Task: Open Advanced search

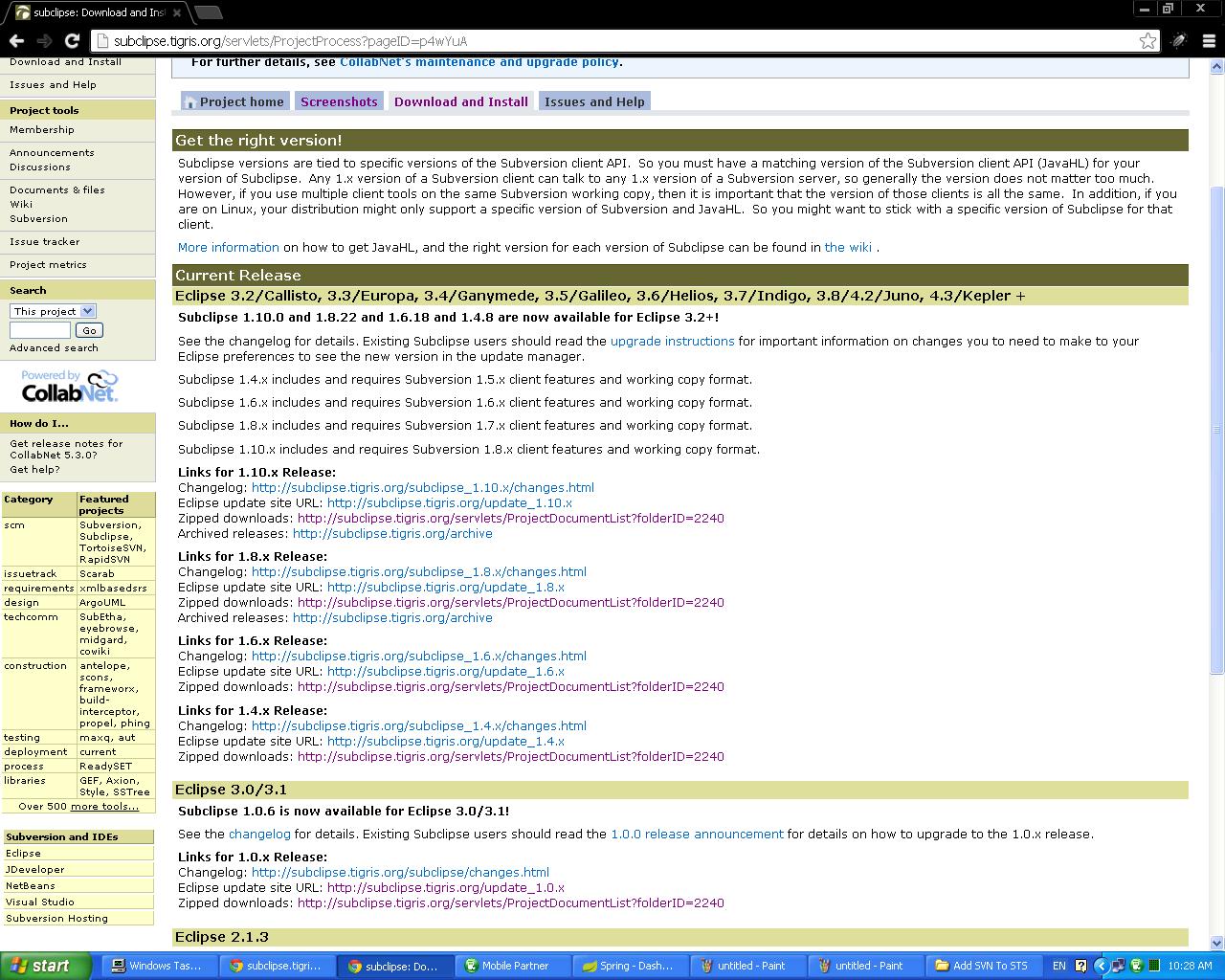Action: 54,347
